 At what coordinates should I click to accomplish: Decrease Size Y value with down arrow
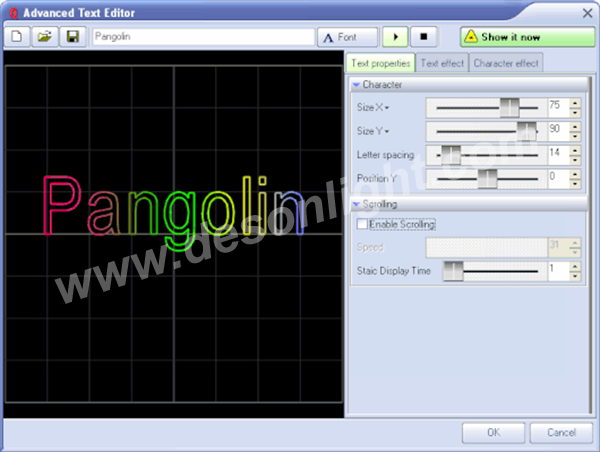pos(575,136)
